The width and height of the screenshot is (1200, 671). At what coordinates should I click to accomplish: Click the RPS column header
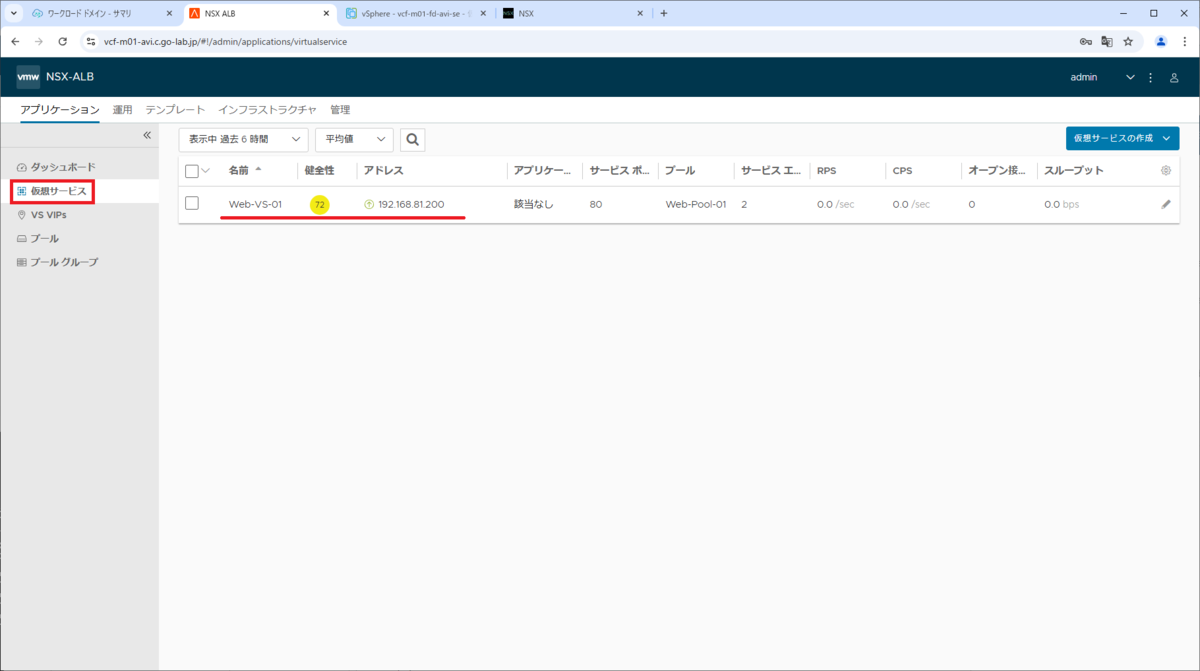click(826, 171)
